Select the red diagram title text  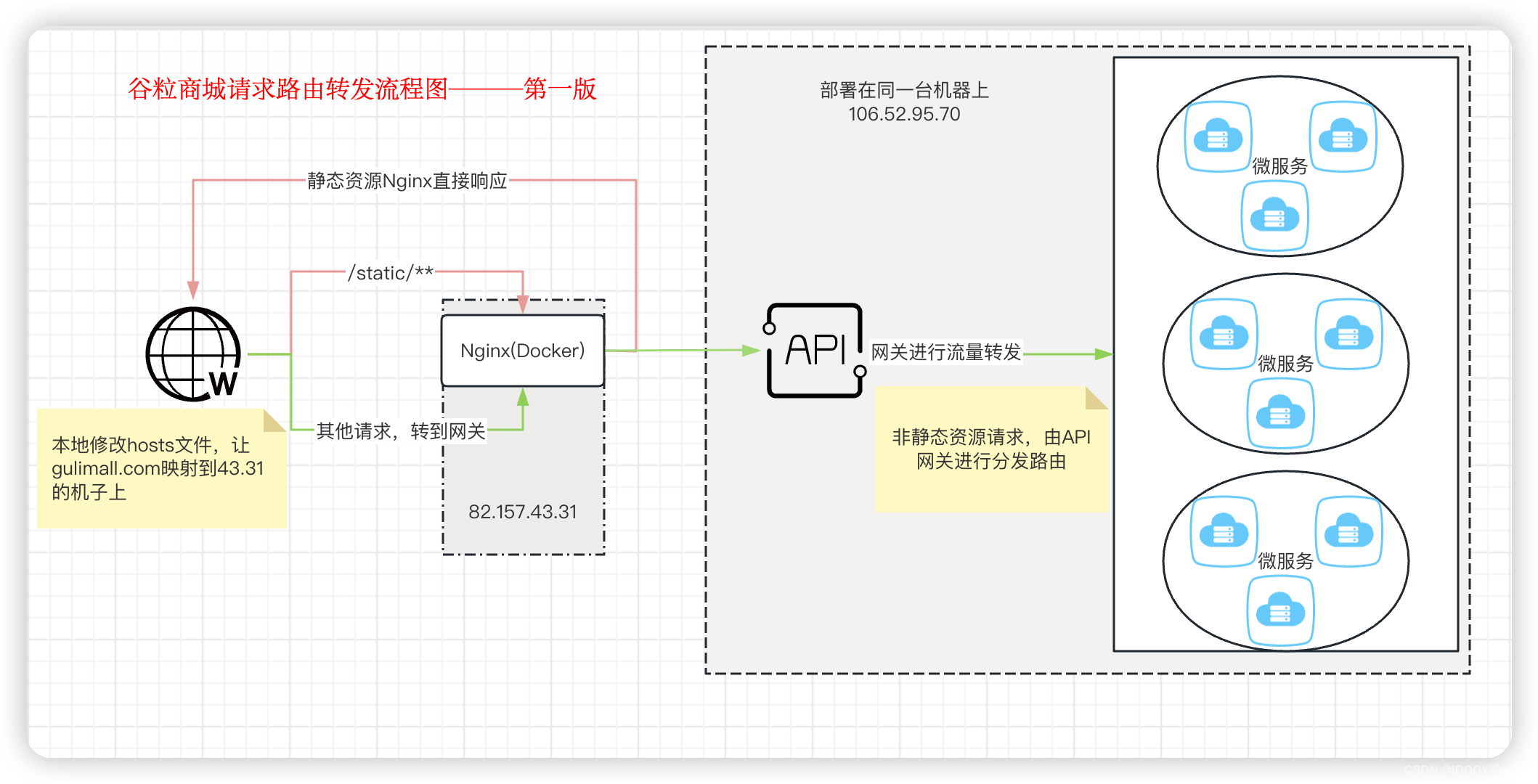[362, 89]
